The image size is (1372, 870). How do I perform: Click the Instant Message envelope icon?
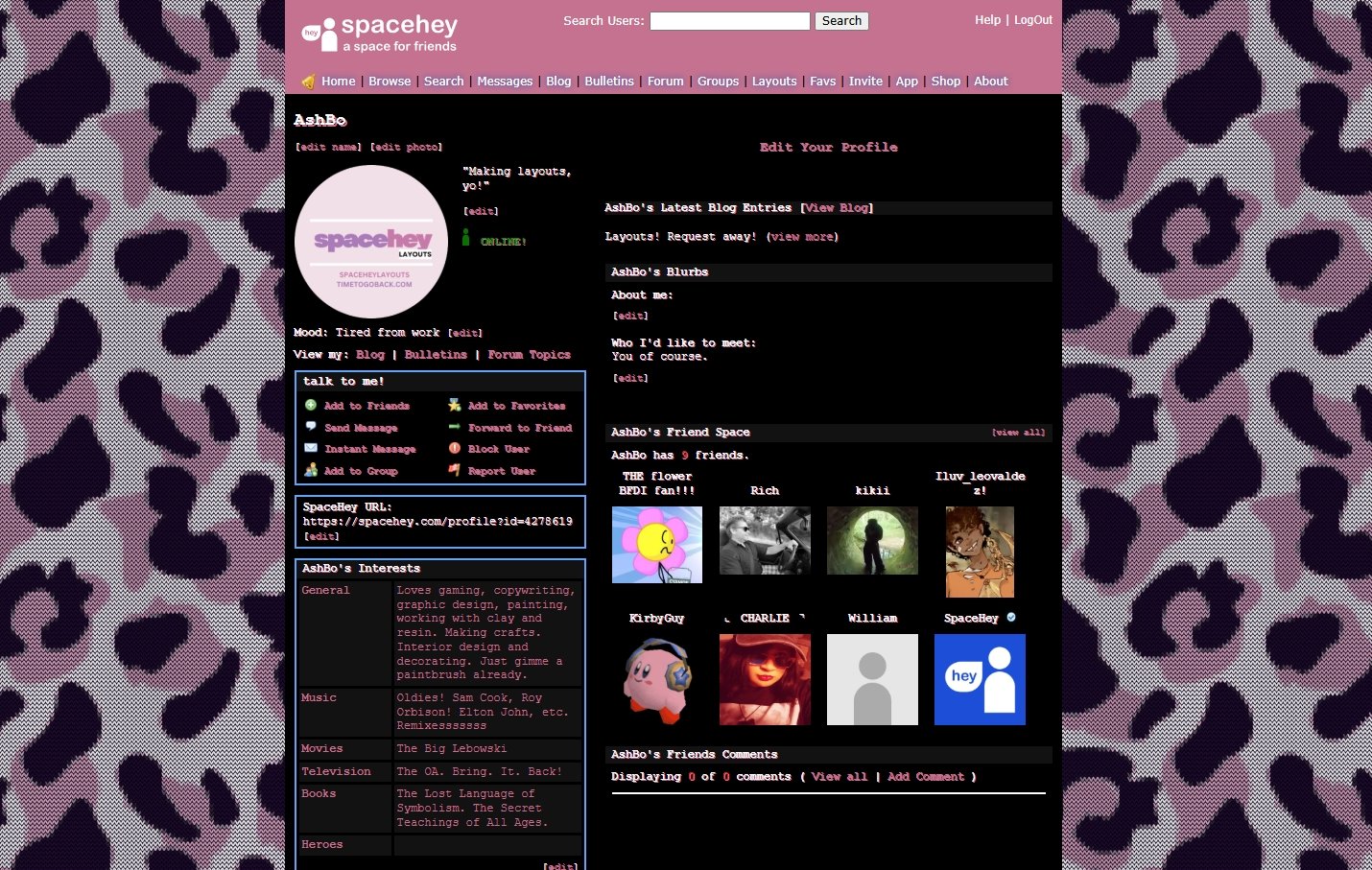click(311, 448)
